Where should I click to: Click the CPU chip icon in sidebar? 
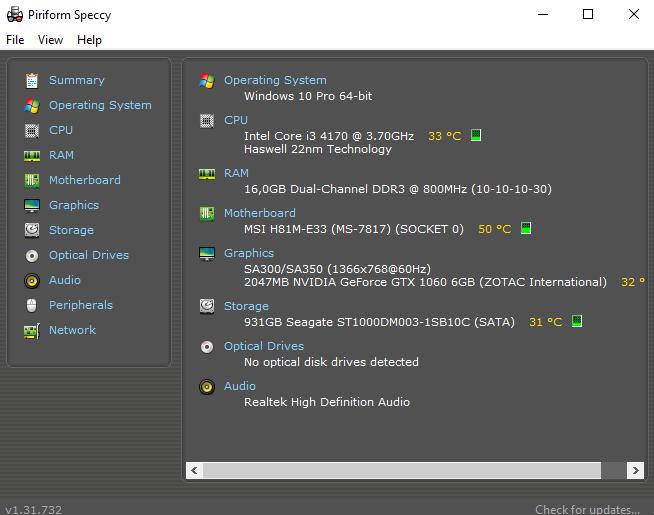(32, 131)
